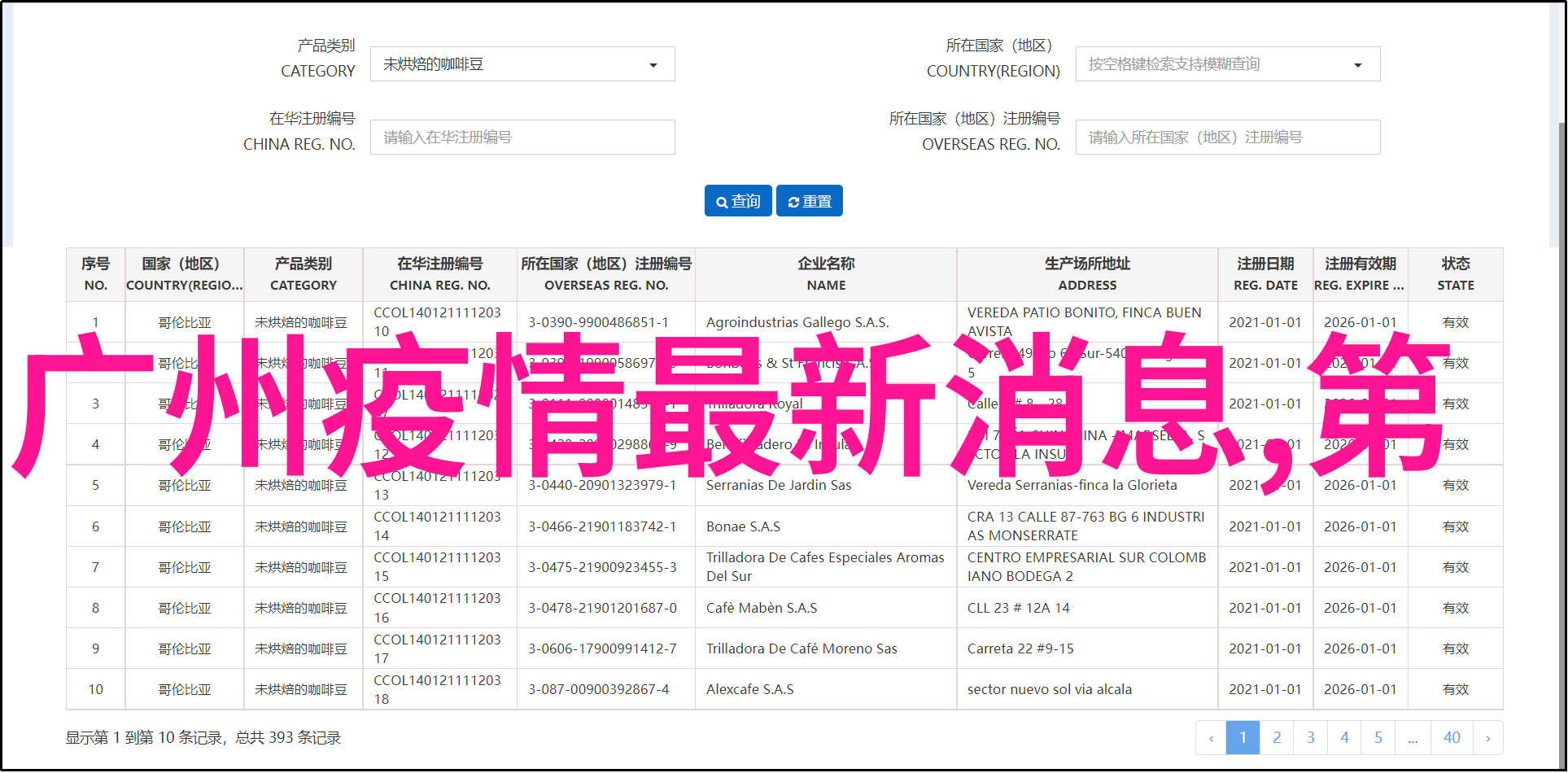Viewport: 1568px width, 773px height.
Task: Click the 重置 reset button
Action: [x=810, y=201]
